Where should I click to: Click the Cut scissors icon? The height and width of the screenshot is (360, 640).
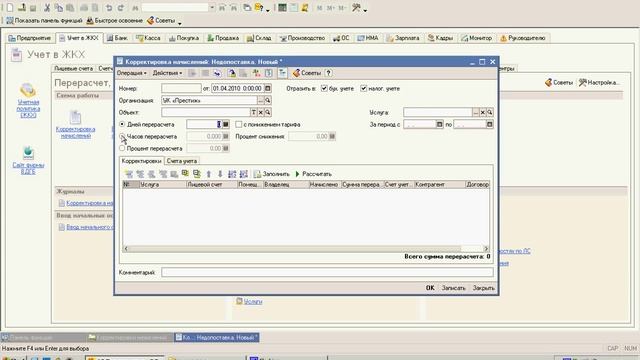[x=47, y=8]
